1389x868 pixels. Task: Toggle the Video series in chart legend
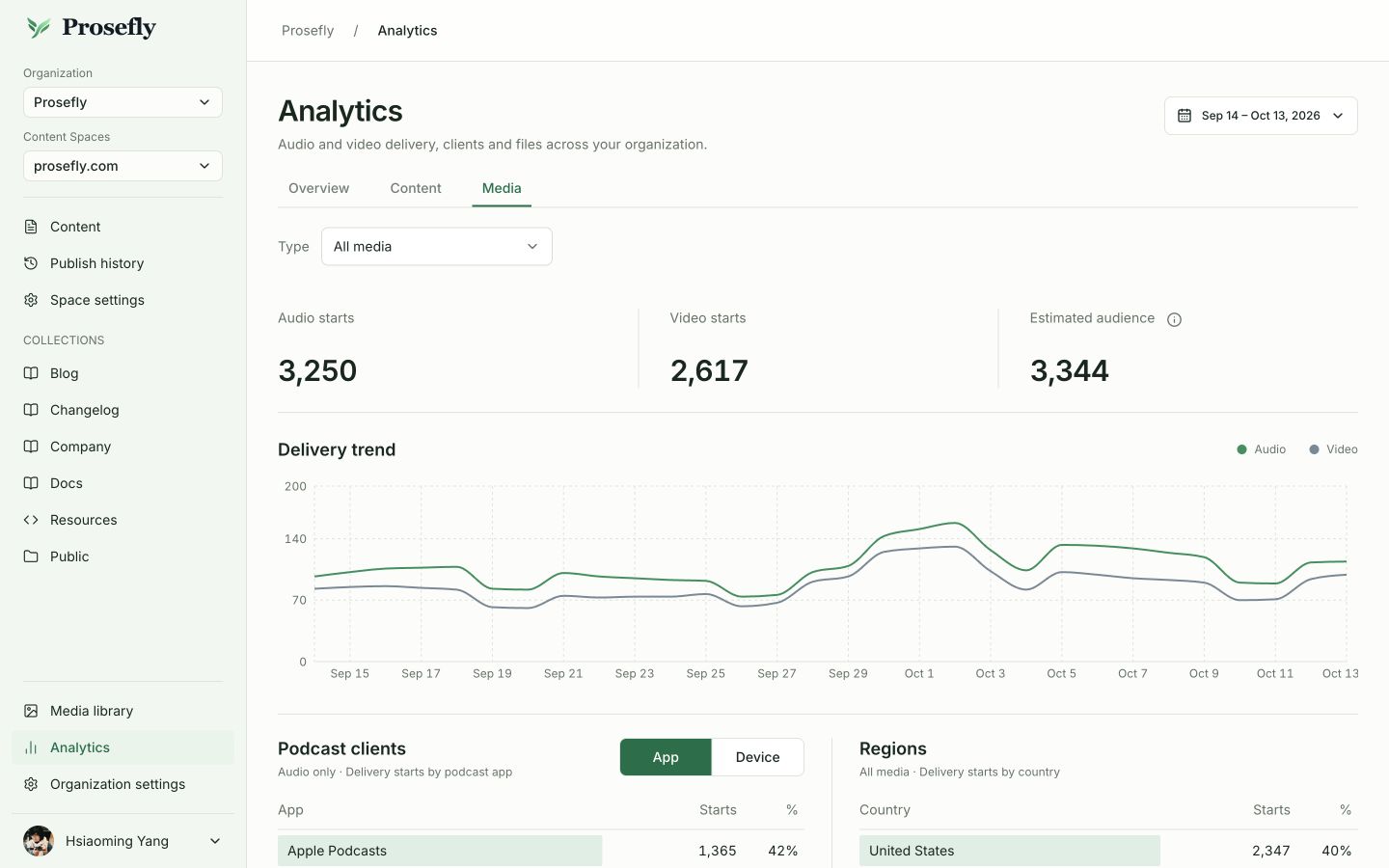coord(1333,449)
